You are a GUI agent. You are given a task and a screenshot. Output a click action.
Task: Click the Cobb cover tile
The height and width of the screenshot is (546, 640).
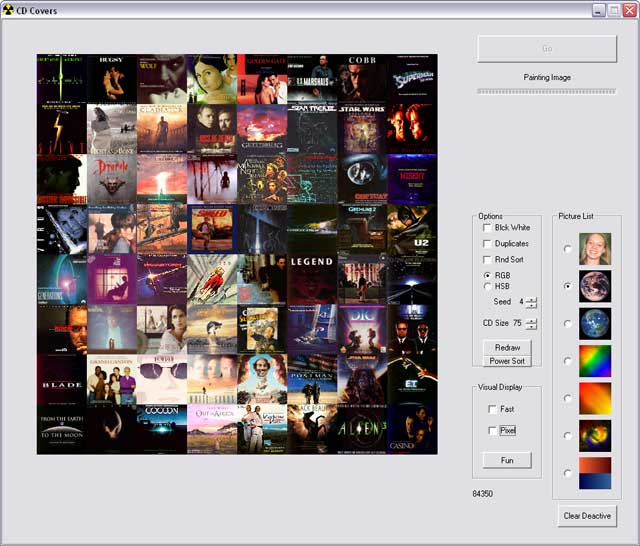pos(362,79)
